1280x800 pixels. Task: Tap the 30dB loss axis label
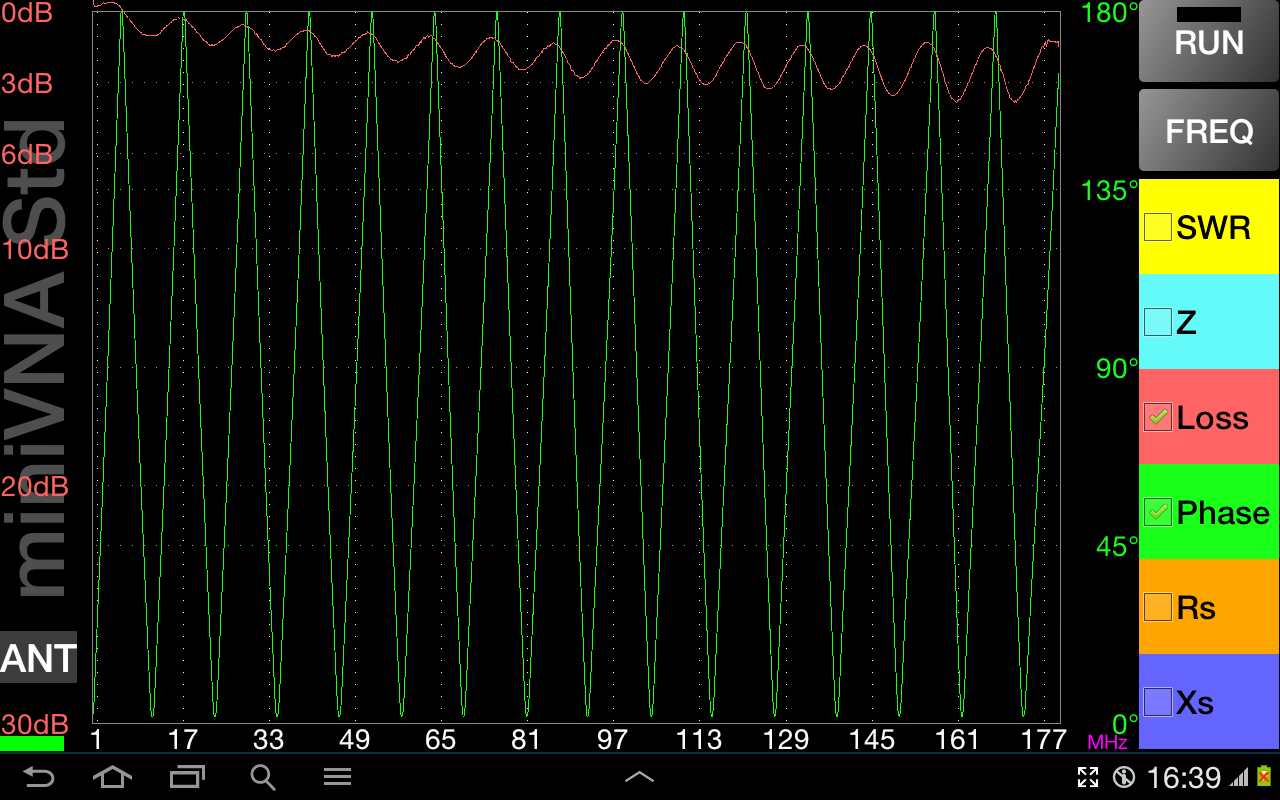[35, 724]
